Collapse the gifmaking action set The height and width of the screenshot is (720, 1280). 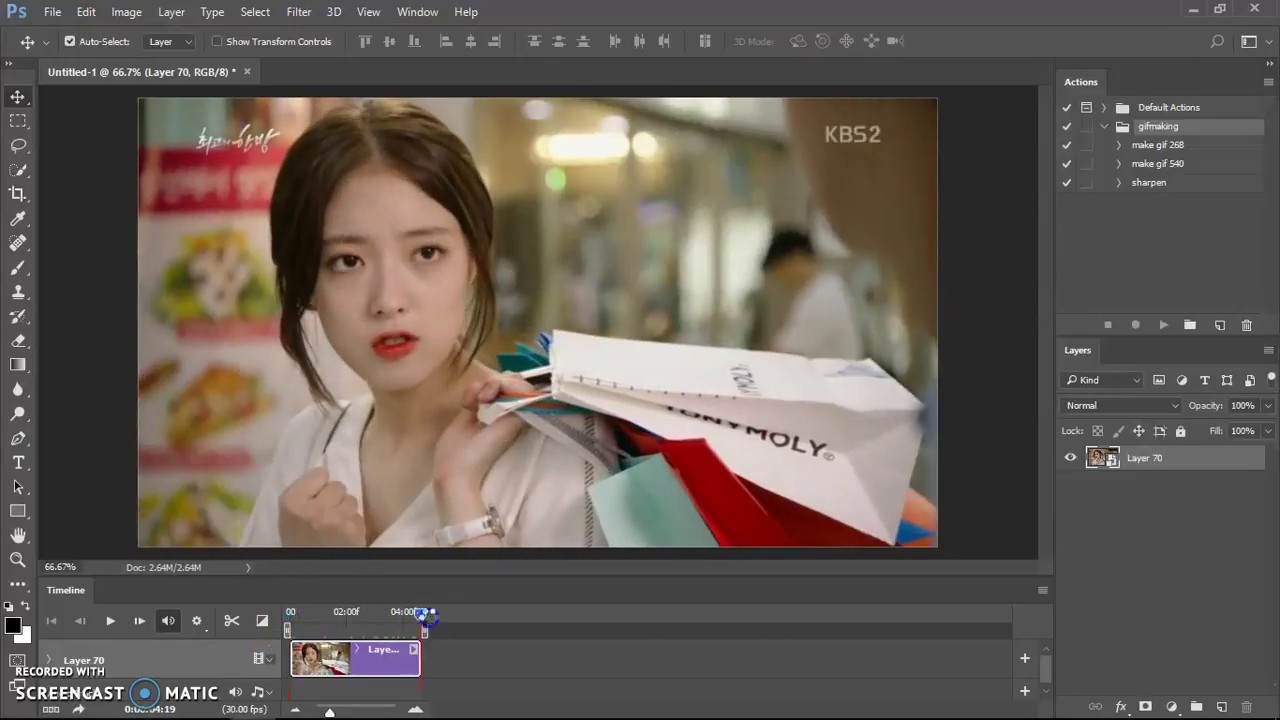[x=1104, y=127]
